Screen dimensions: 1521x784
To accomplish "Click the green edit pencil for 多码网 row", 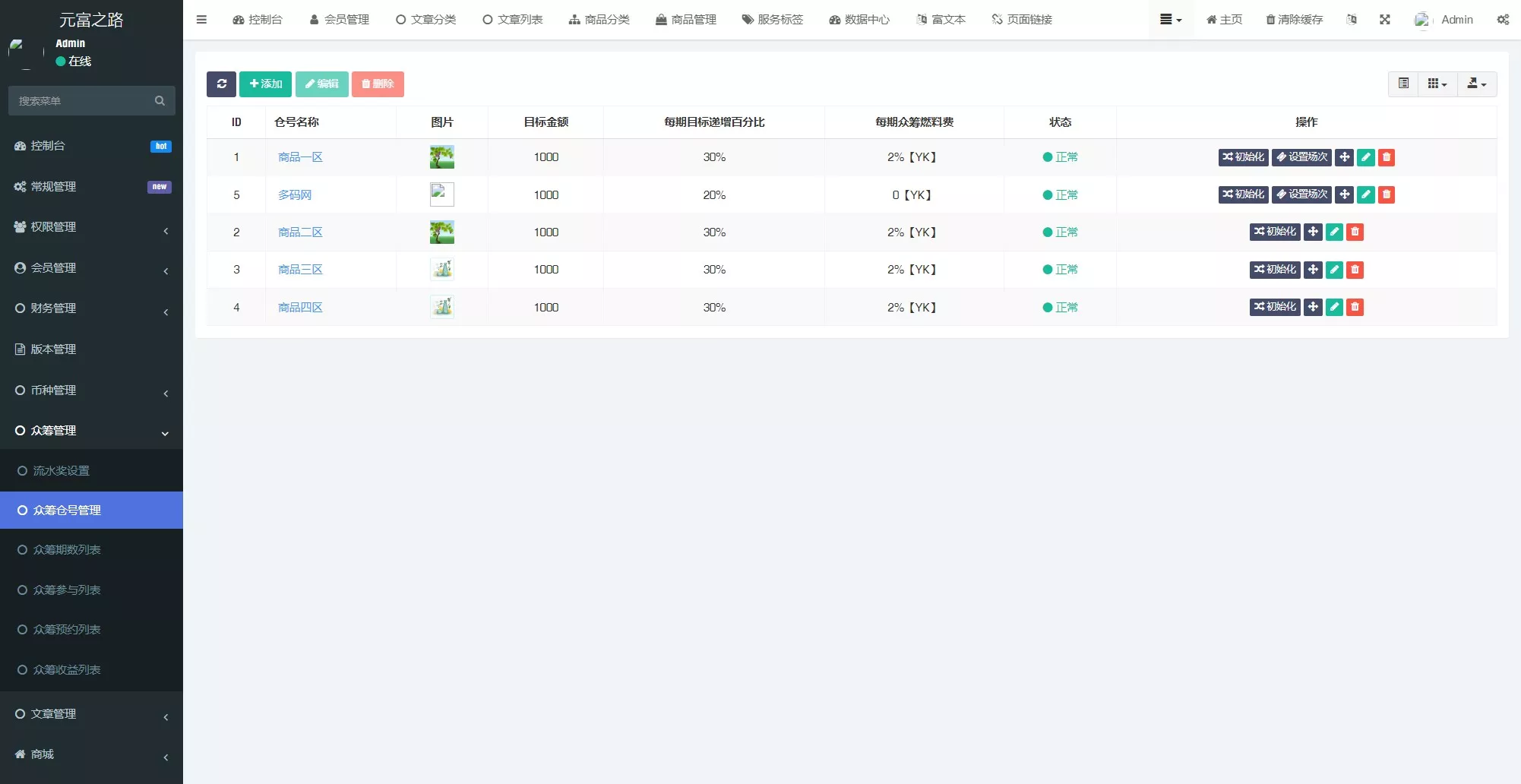I will [x=1365, y=194].
